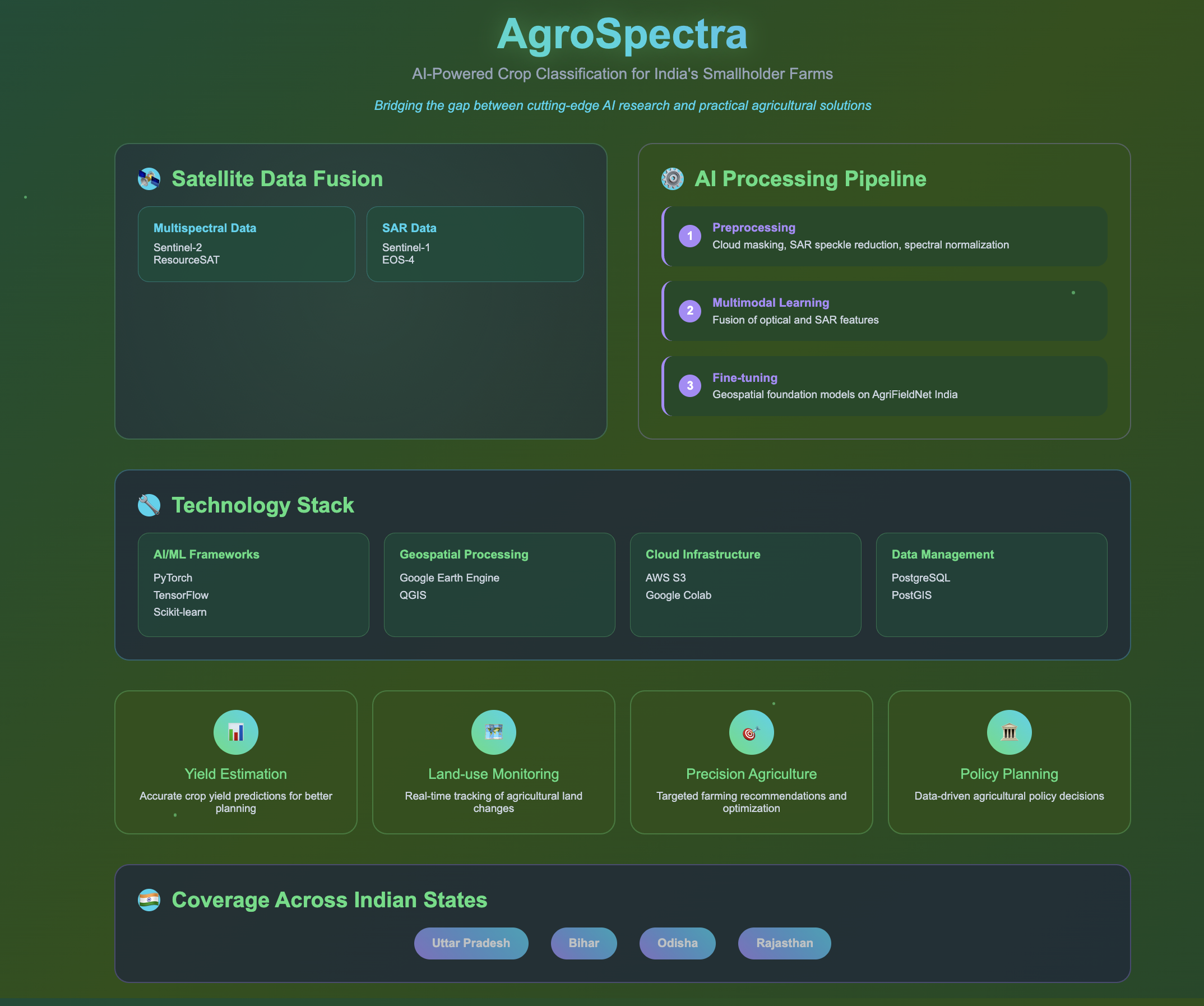1204x1006 pixels.
Task: Choose the Odisha state pill
Action: 677,944
